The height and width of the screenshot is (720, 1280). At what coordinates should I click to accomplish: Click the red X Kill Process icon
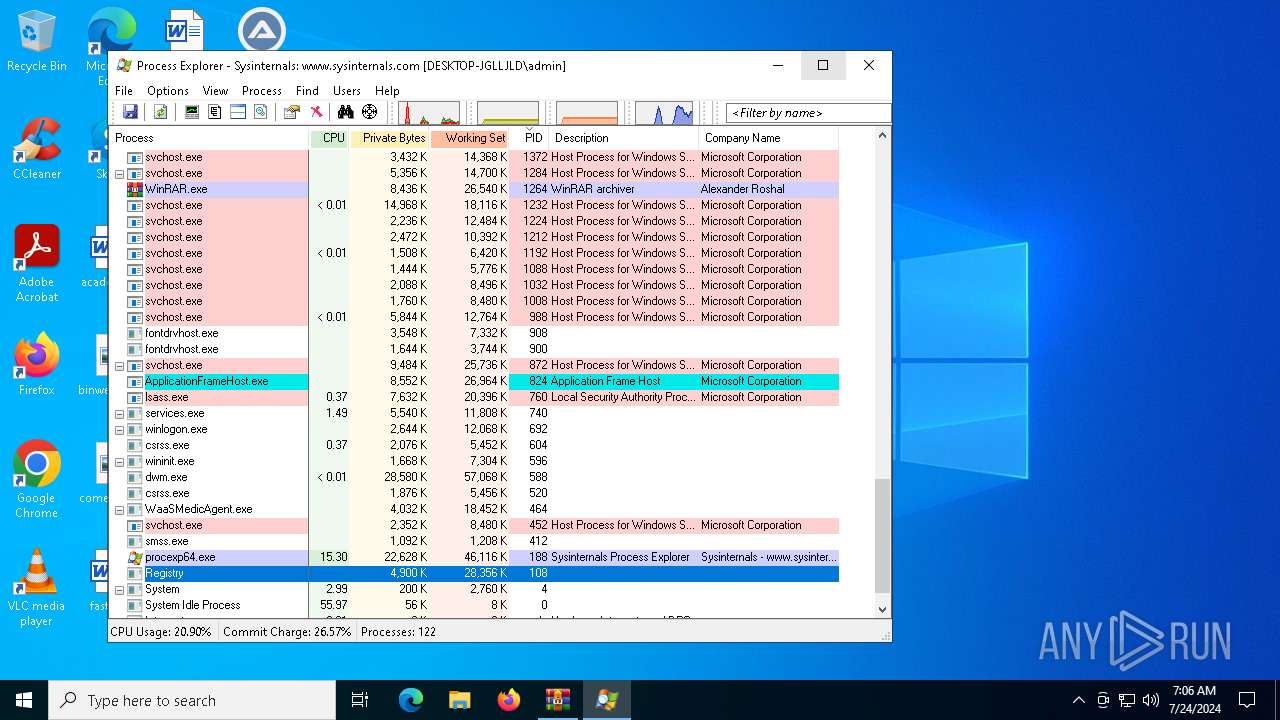316,112
